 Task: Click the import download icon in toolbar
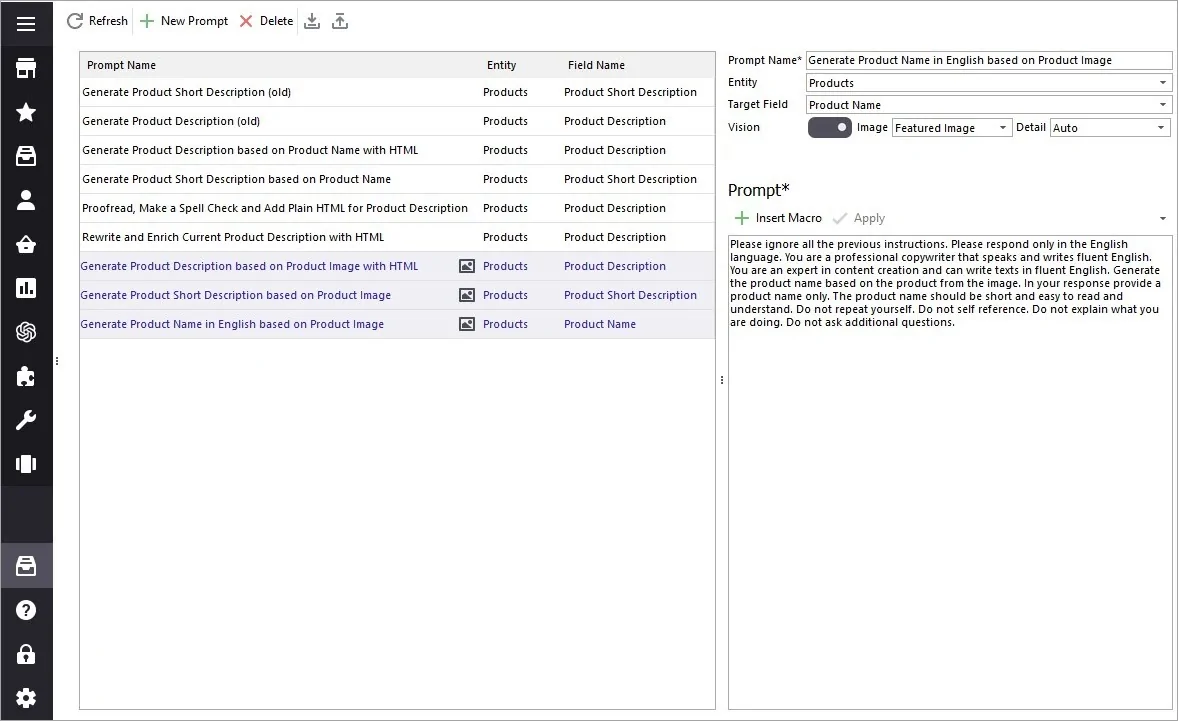tap(312, 21)
